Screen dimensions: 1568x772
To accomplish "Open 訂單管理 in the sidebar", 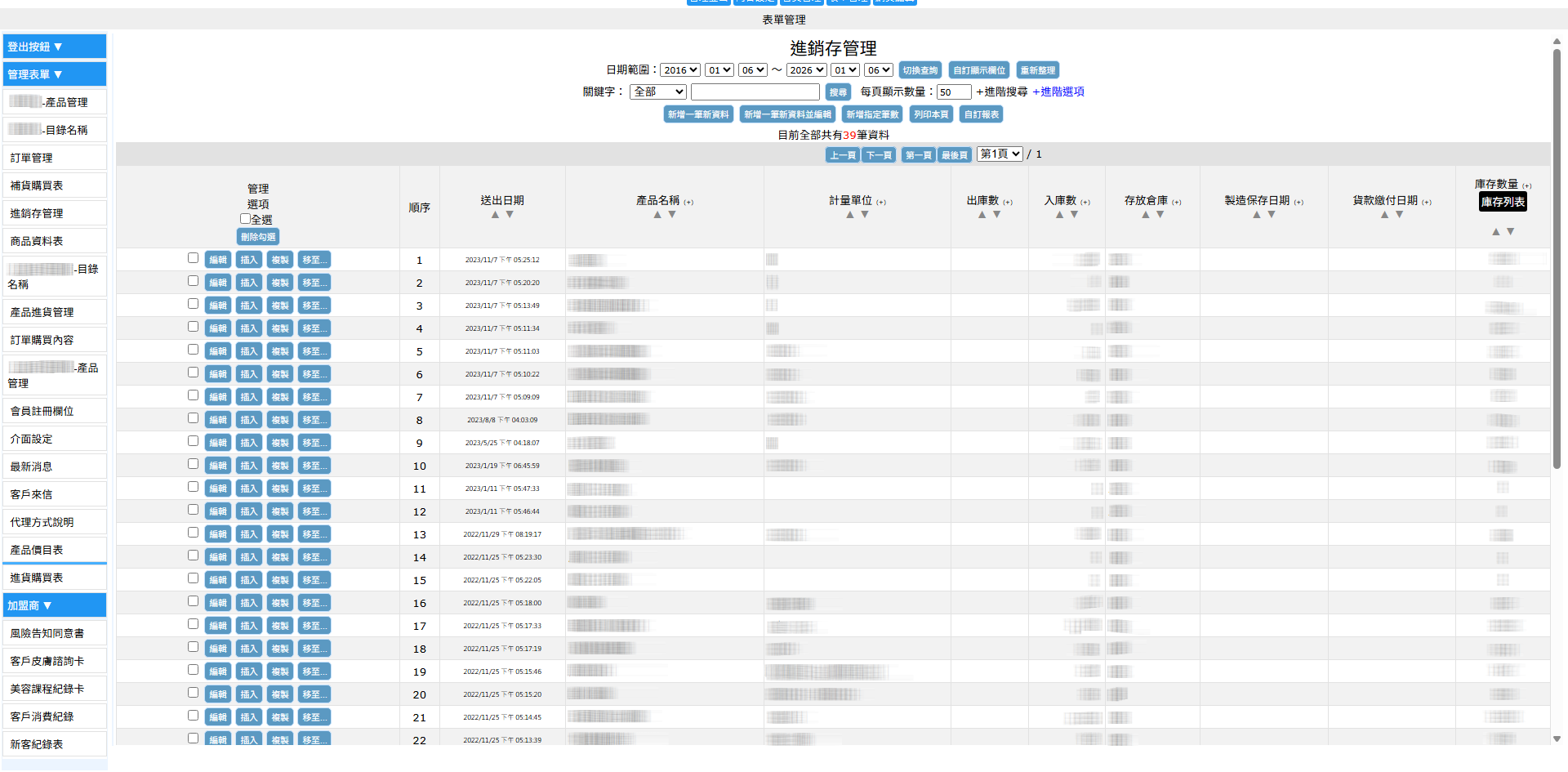I will (55, 158).
